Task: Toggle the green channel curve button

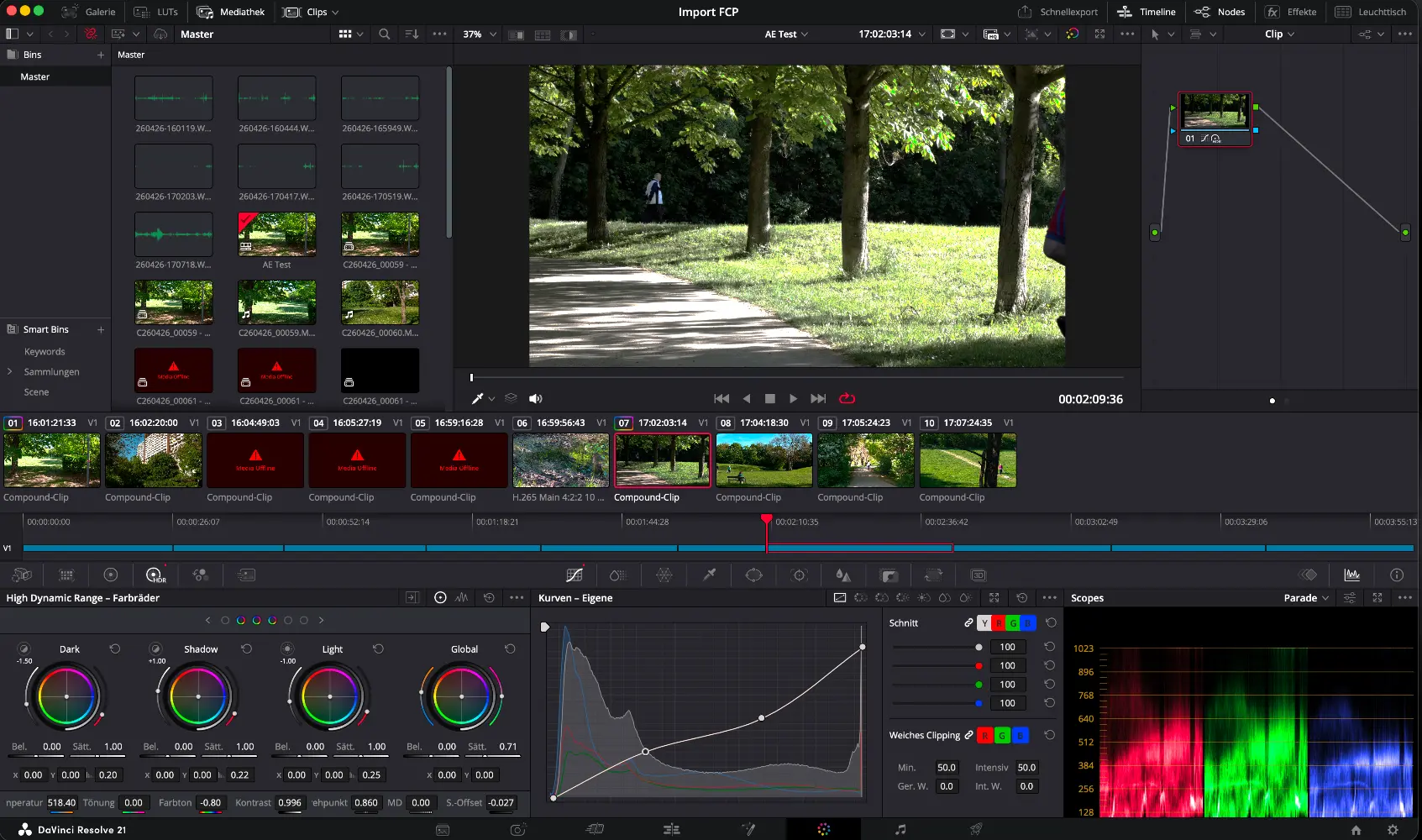Action: tap(1013, 623)
